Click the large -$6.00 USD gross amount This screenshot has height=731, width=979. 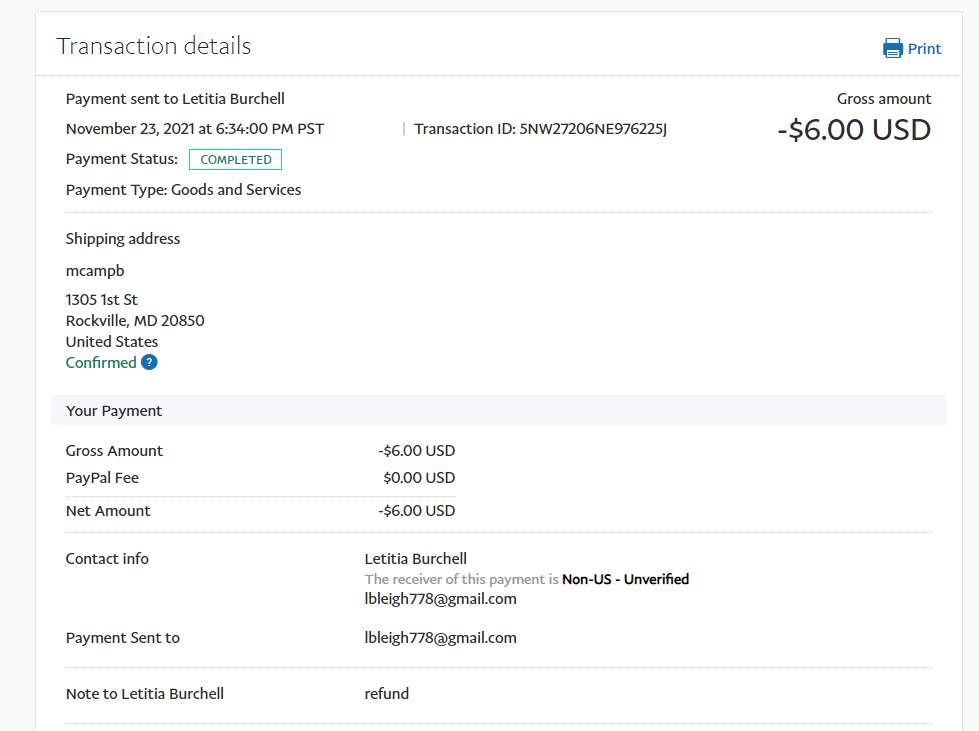[853, 130]
